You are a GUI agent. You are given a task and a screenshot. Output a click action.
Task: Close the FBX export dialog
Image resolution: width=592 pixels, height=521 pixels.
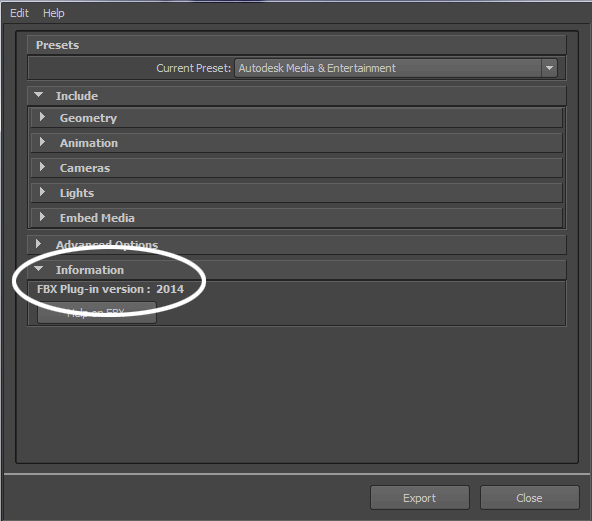point(529,498)
